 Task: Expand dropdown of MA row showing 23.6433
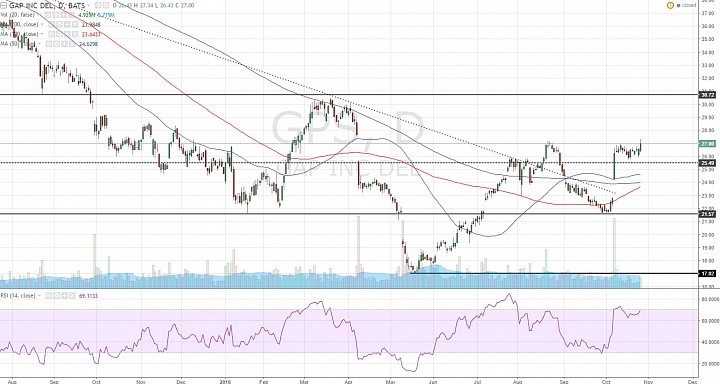click(x=42, y=34)
